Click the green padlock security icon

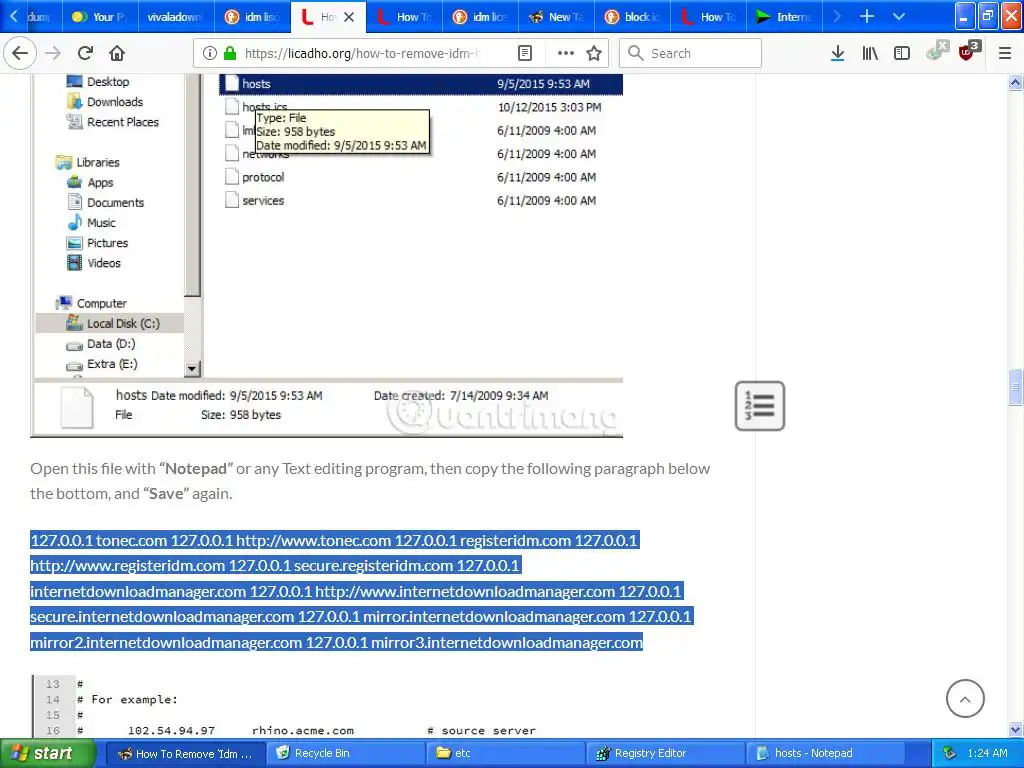(229, 54)
